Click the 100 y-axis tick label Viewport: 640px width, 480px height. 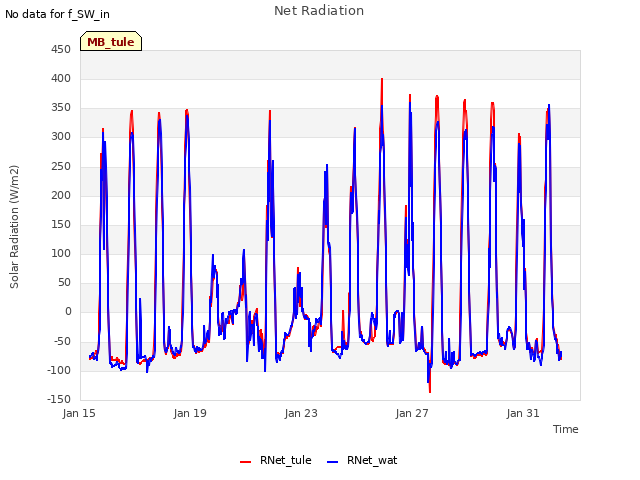61,253
